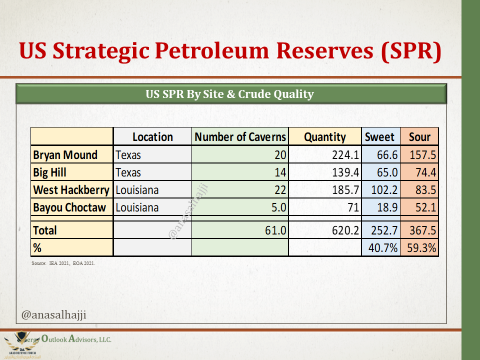Screen dimensions: 480x360
Task: Select the Location column header
Action: click(x=152, y=137)
